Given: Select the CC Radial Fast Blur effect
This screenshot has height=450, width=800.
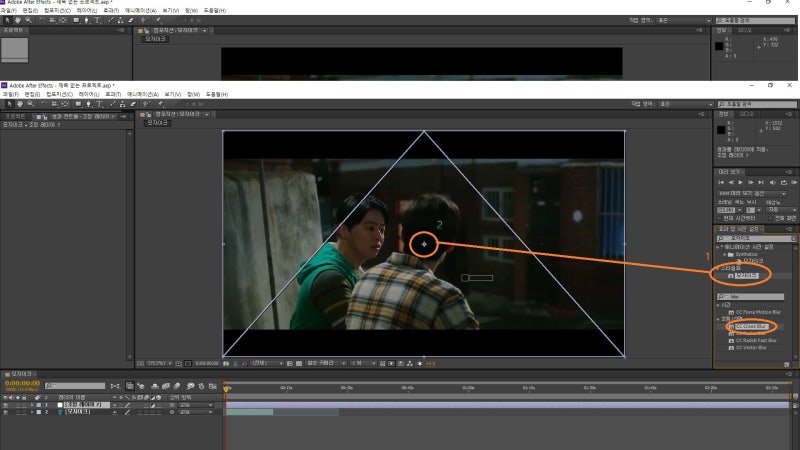Looking at the screenshot, I should point(756,340).
